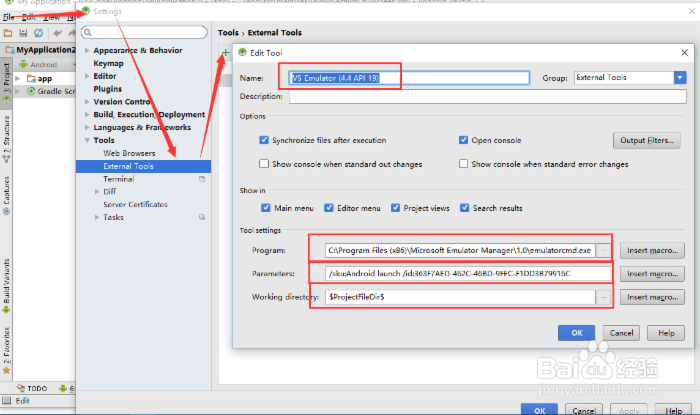700x415 pixels.
Task: Close the Edit Tool dialog
Action: point(684,53)
